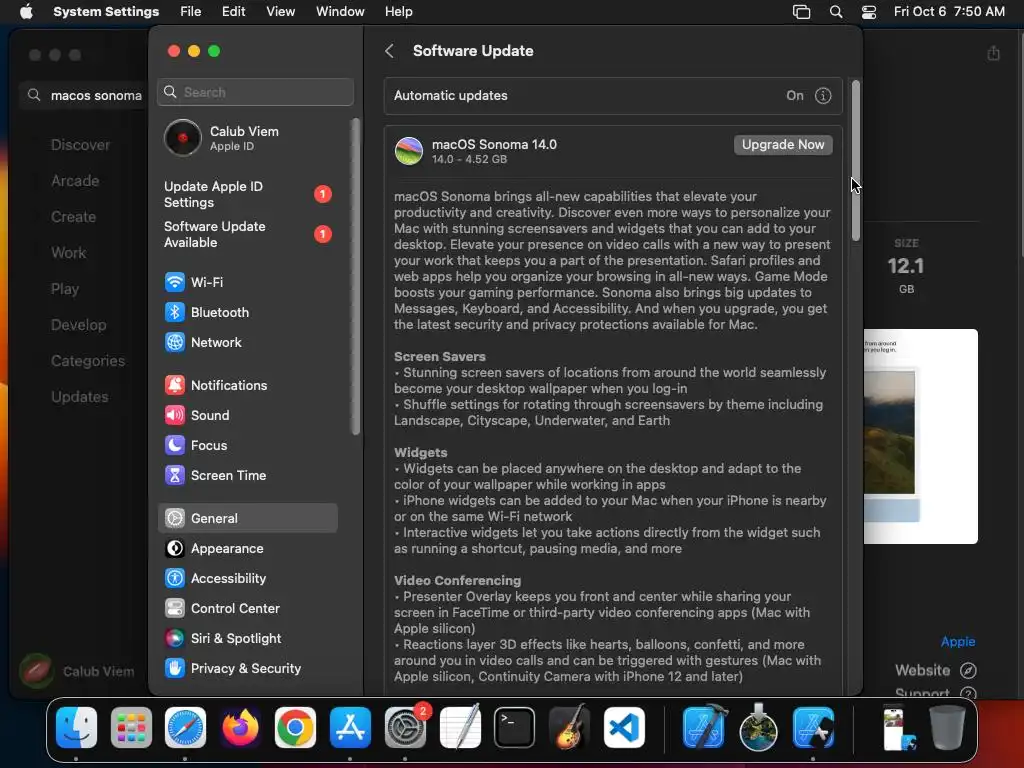Click the Software Update pane scrollbar
This screenshot has height=768, width=1024.
pos(856,161)
